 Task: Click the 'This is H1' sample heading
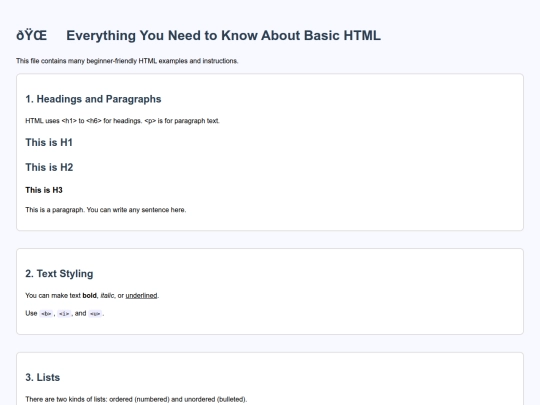coord(49,143)
